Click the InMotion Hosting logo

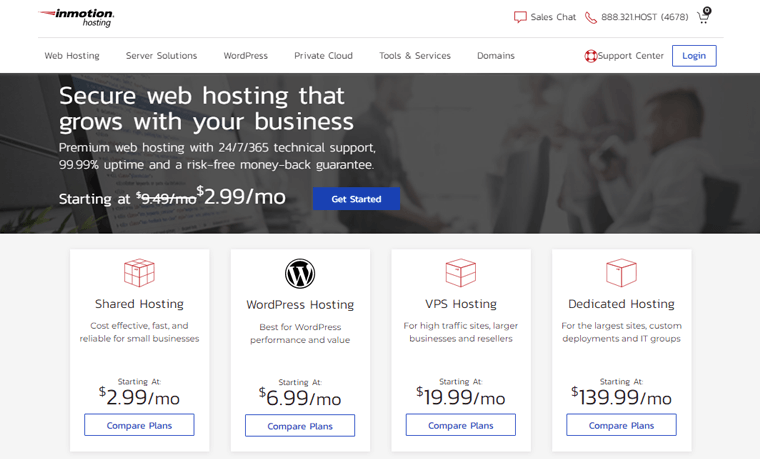[77, 16]
